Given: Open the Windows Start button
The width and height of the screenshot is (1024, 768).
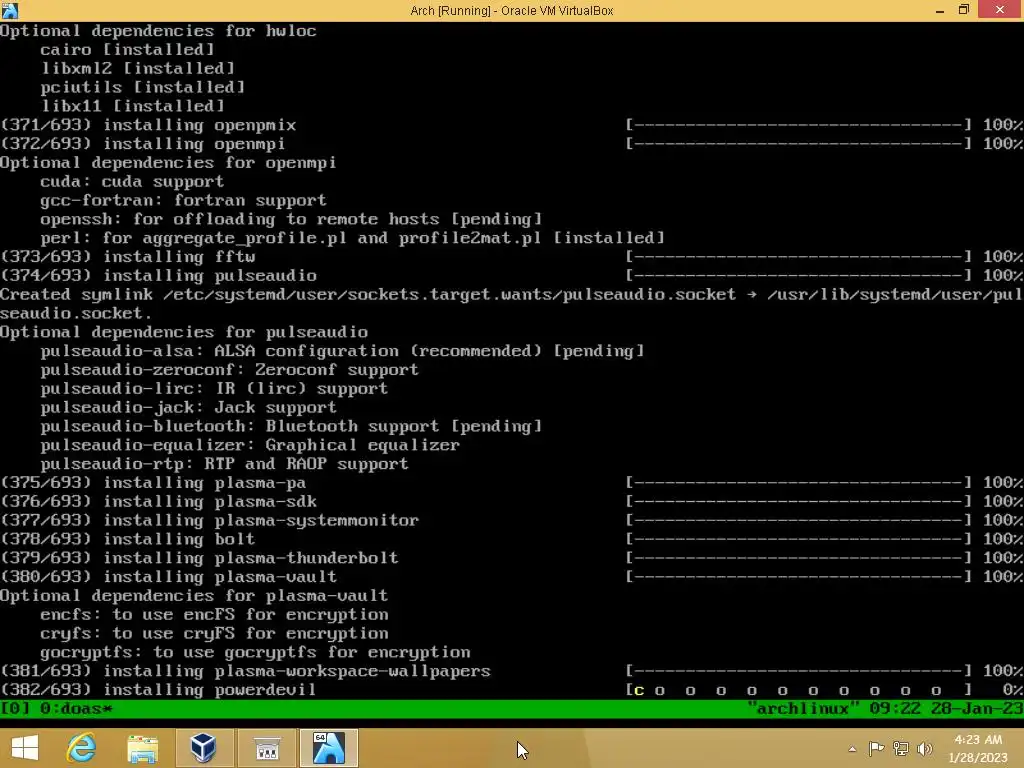Looking at the screenshot, I should pyautogui.click(x=25, y=748).
